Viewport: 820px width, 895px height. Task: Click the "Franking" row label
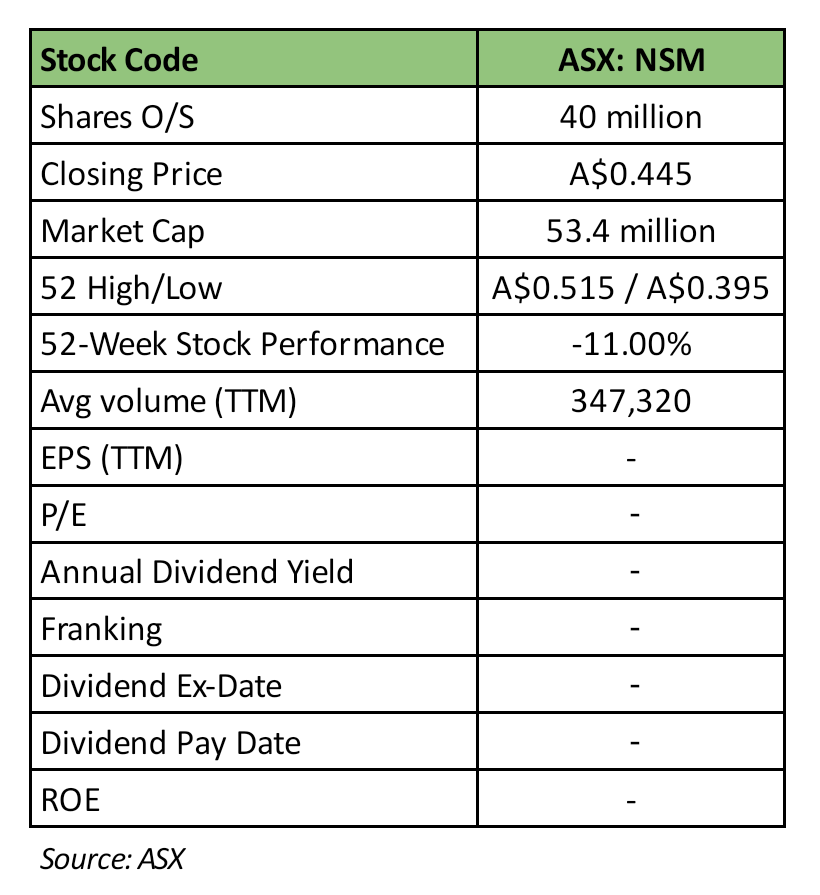[101, 629]
